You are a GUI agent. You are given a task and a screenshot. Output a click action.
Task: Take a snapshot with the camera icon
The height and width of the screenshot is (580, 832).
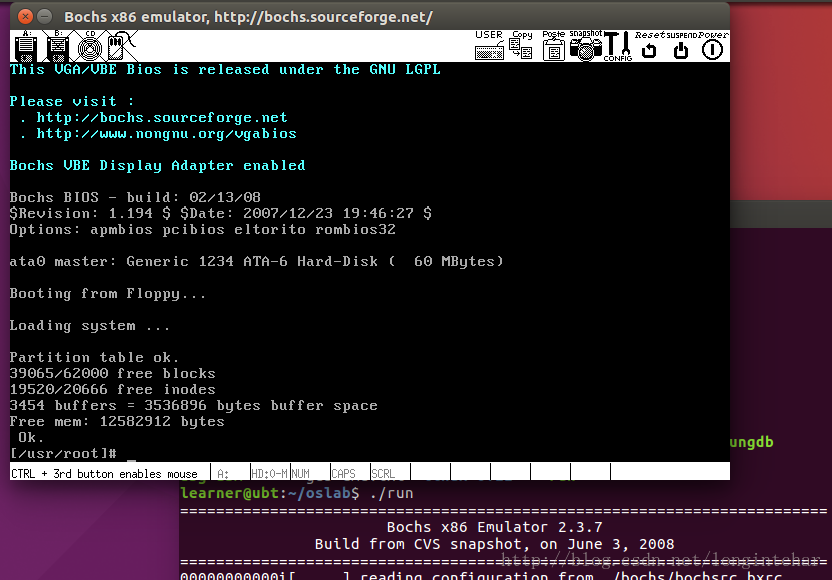click(586, 46)
